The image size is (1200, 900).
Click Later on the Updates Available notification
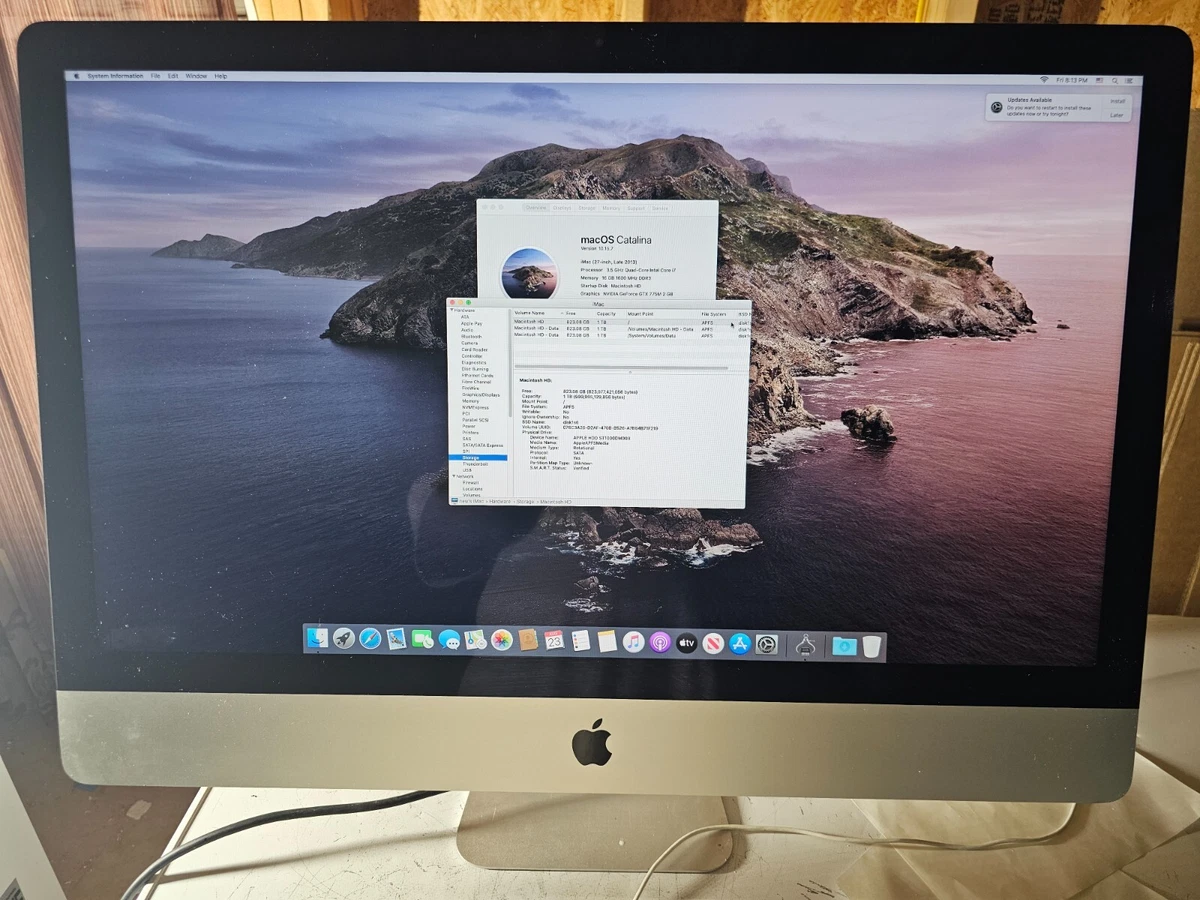1117,116
